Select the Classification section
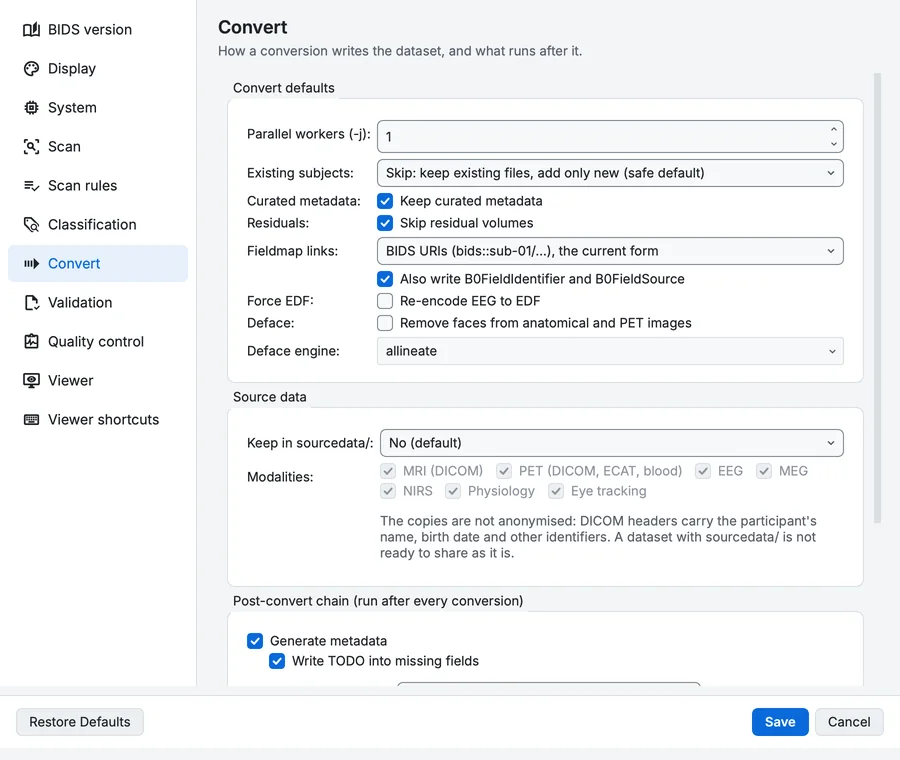 point(98,224)
